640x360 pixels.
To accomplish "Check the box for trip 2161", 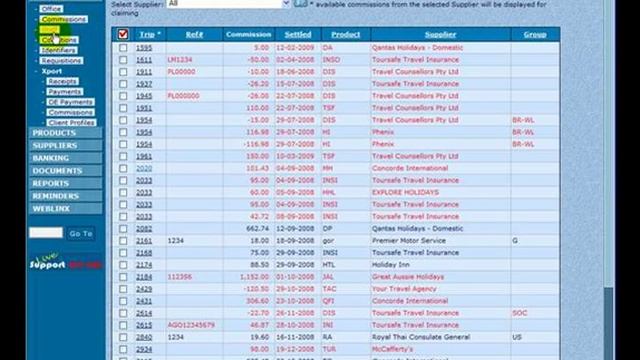I will coord(123,241).
